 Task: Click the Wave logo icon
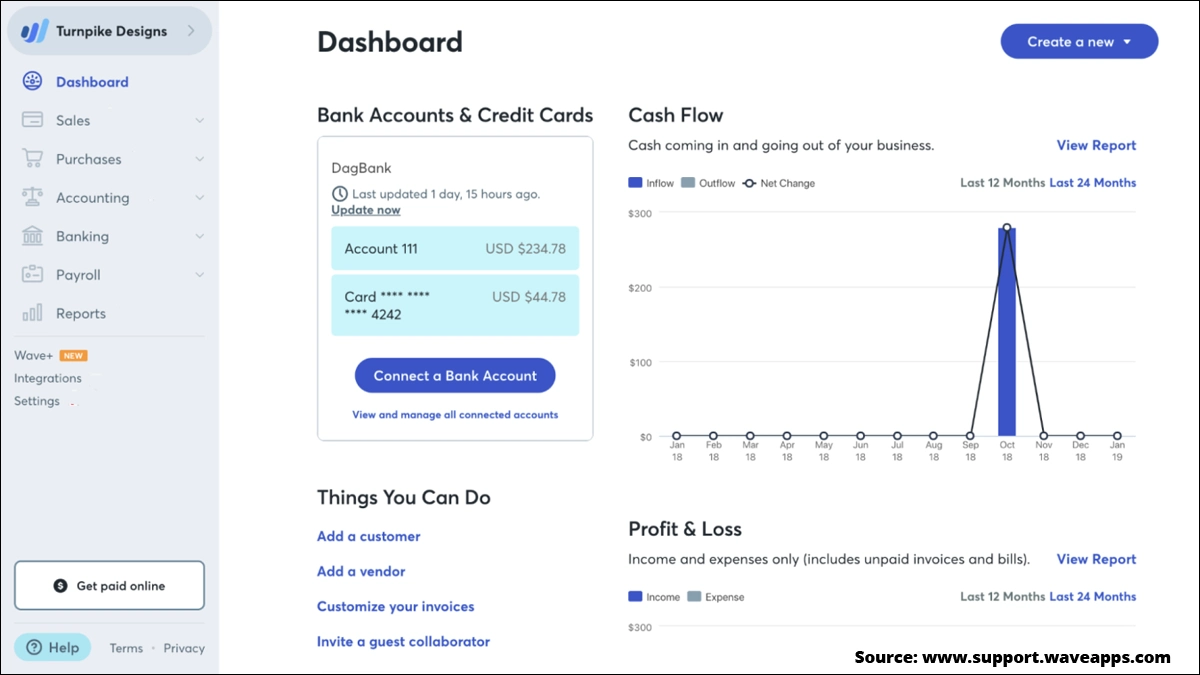pyautogui.click(x=35, y=31)
